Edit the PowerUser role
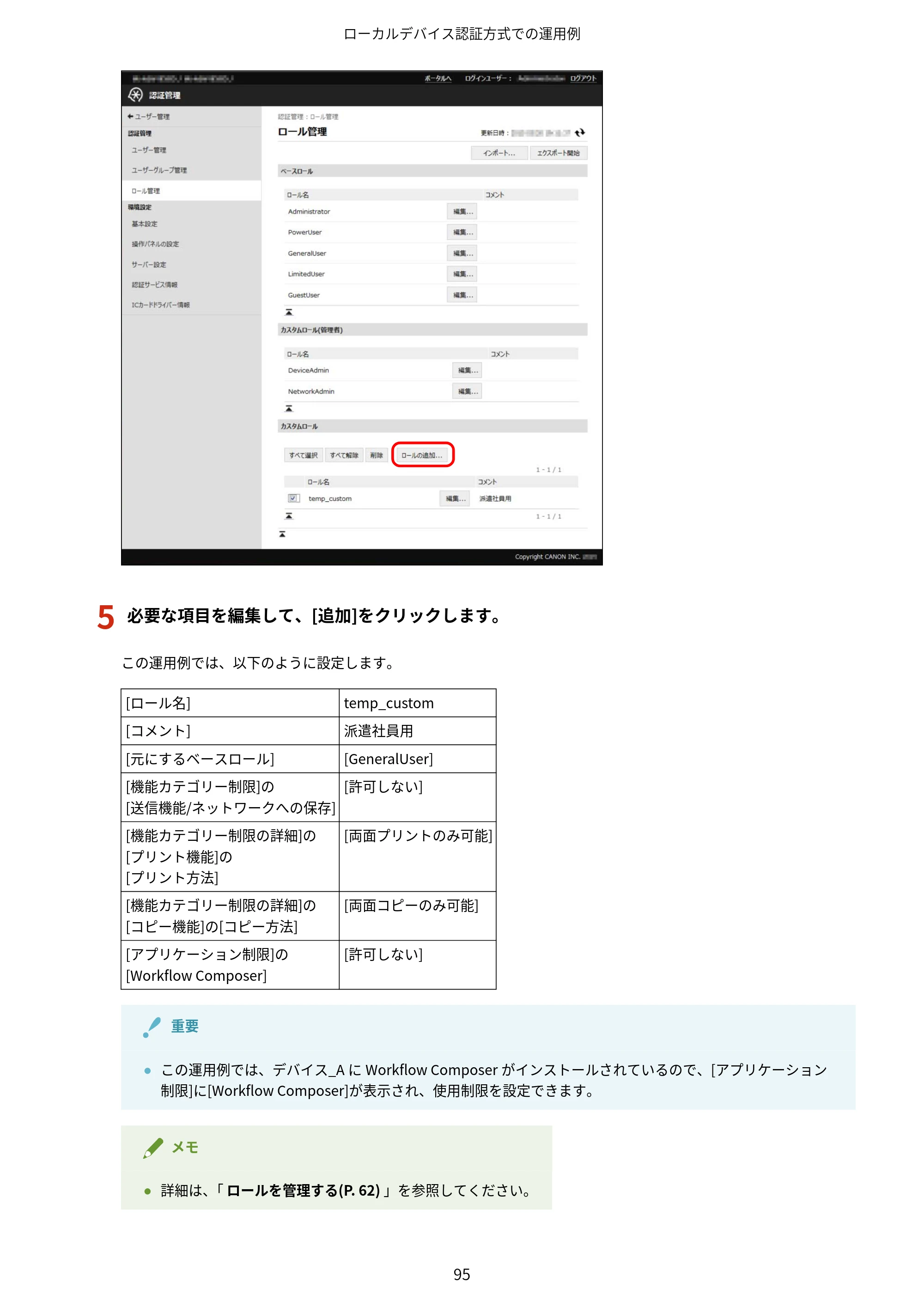Screen dimensions: 924x1307 [x=462, y=232]
